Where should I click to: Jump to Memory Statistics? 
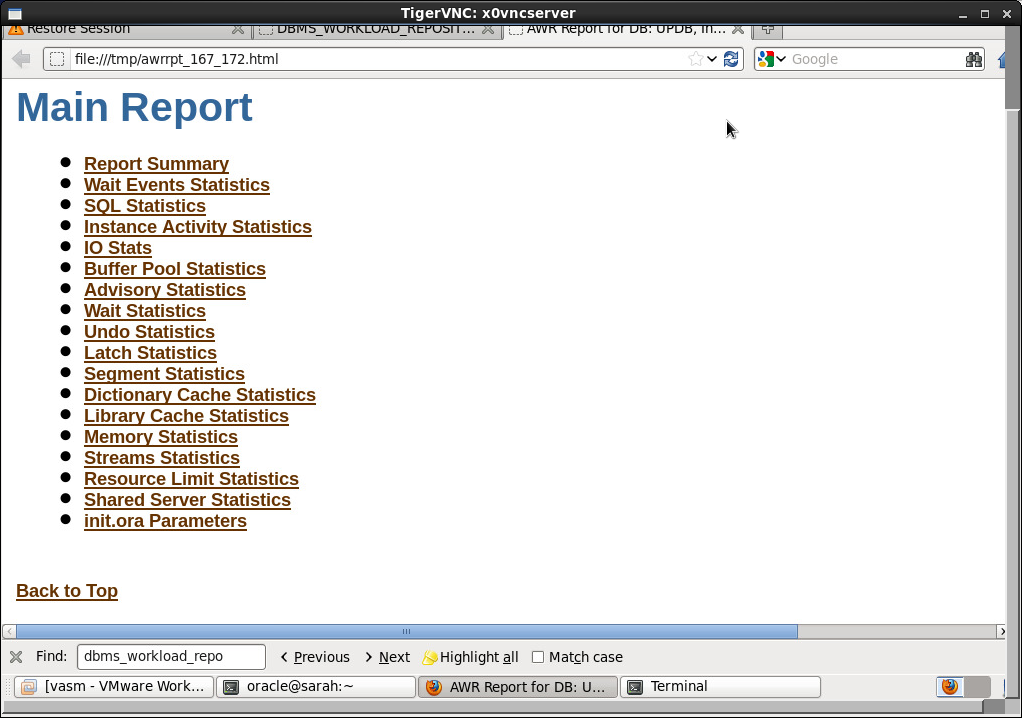161,437
